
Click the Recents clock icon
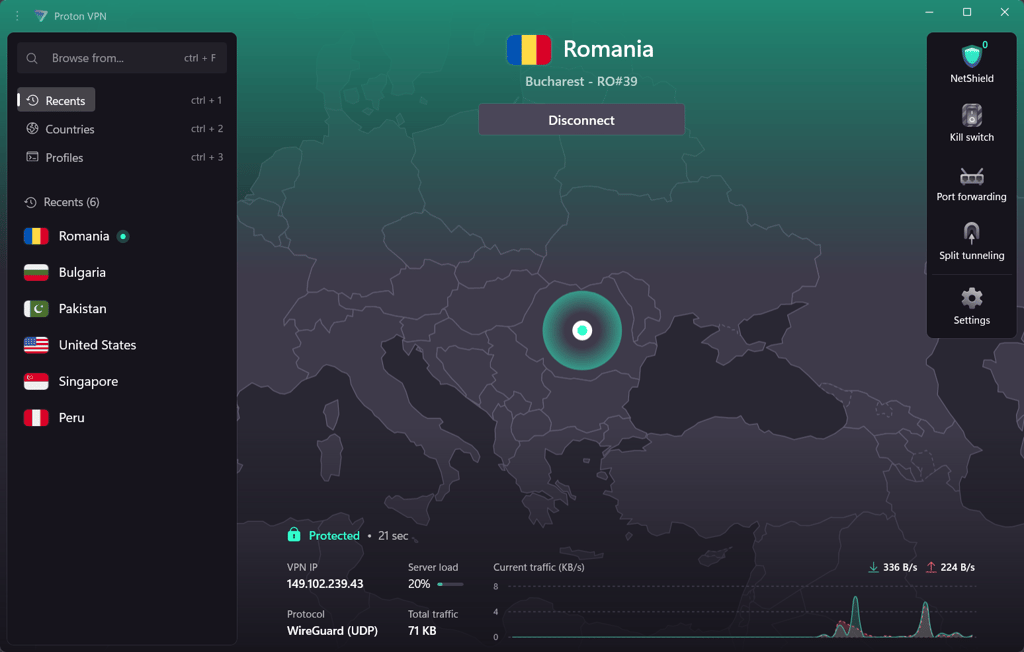click(32, 100)
